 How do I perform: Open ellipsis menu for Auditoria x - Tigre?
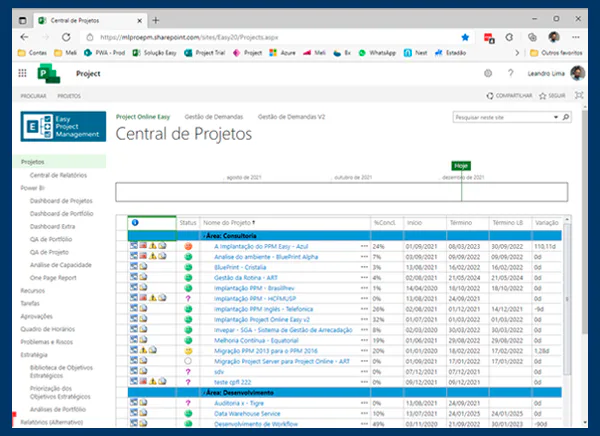364,403
